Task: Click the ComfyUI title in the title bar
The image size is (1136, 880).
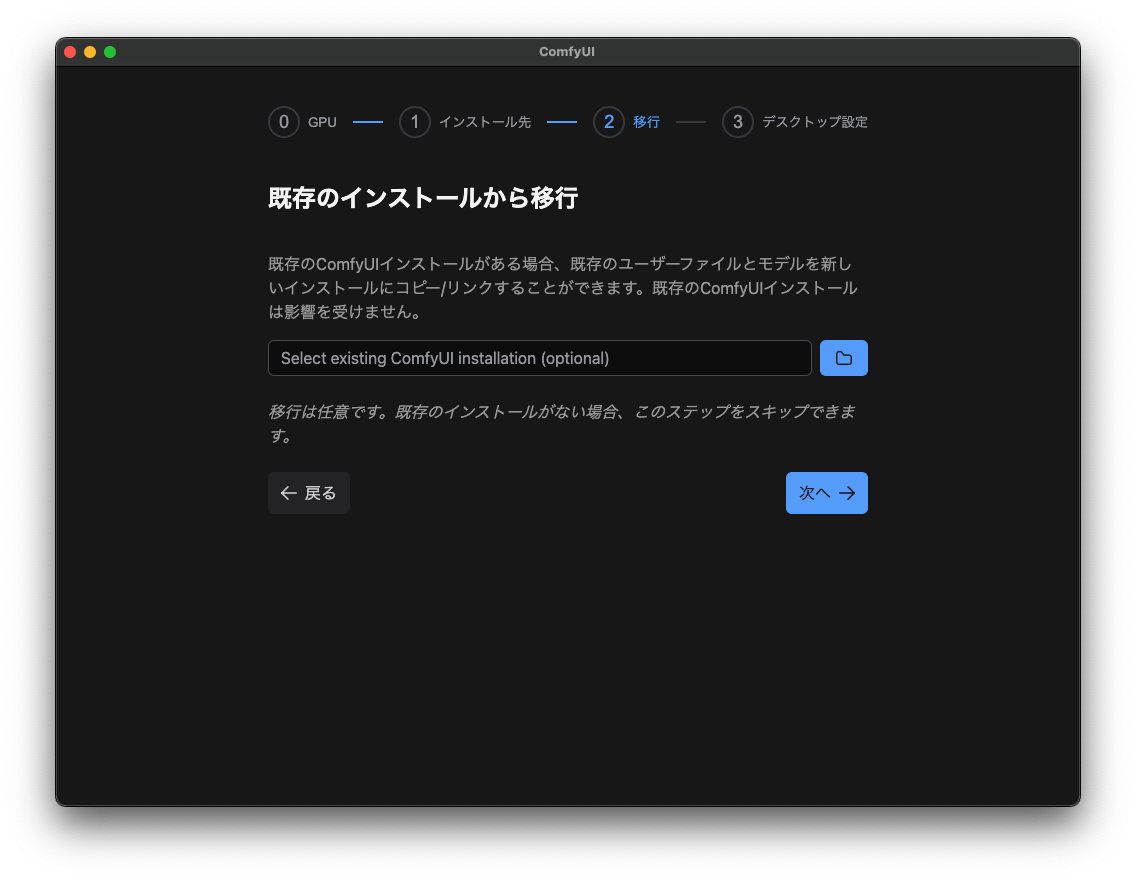Action: (567, 51)
